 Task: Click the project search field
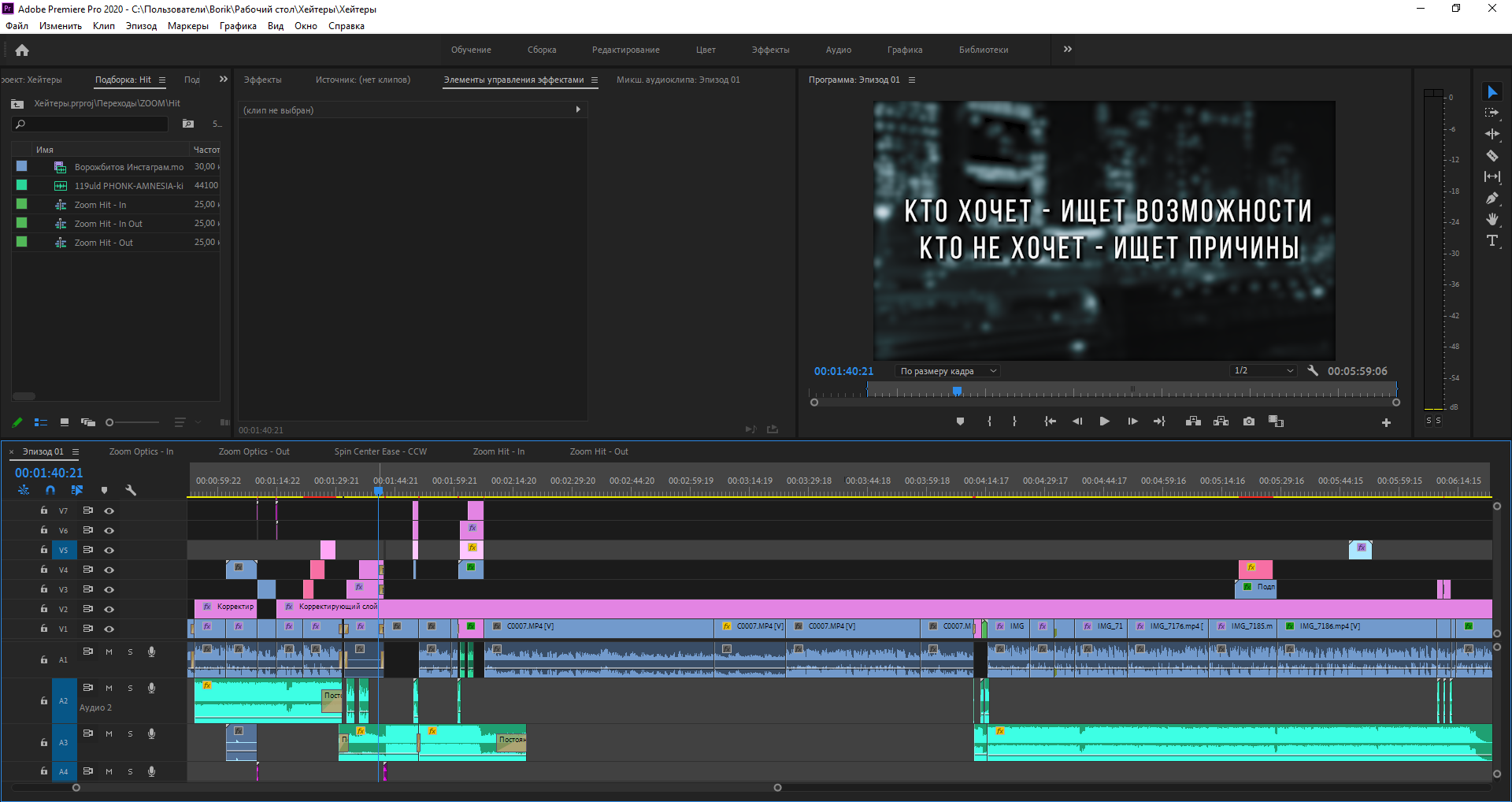click(x=91, y=124)
